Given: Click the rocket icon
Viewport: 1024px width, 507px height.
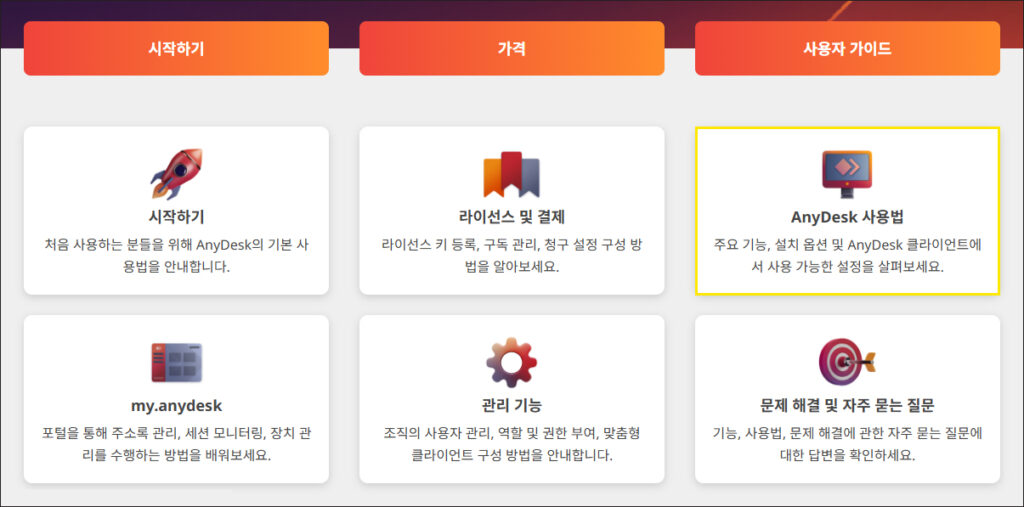Looking at the screenshot, I should pyautogui.click(x=176, y=174).
